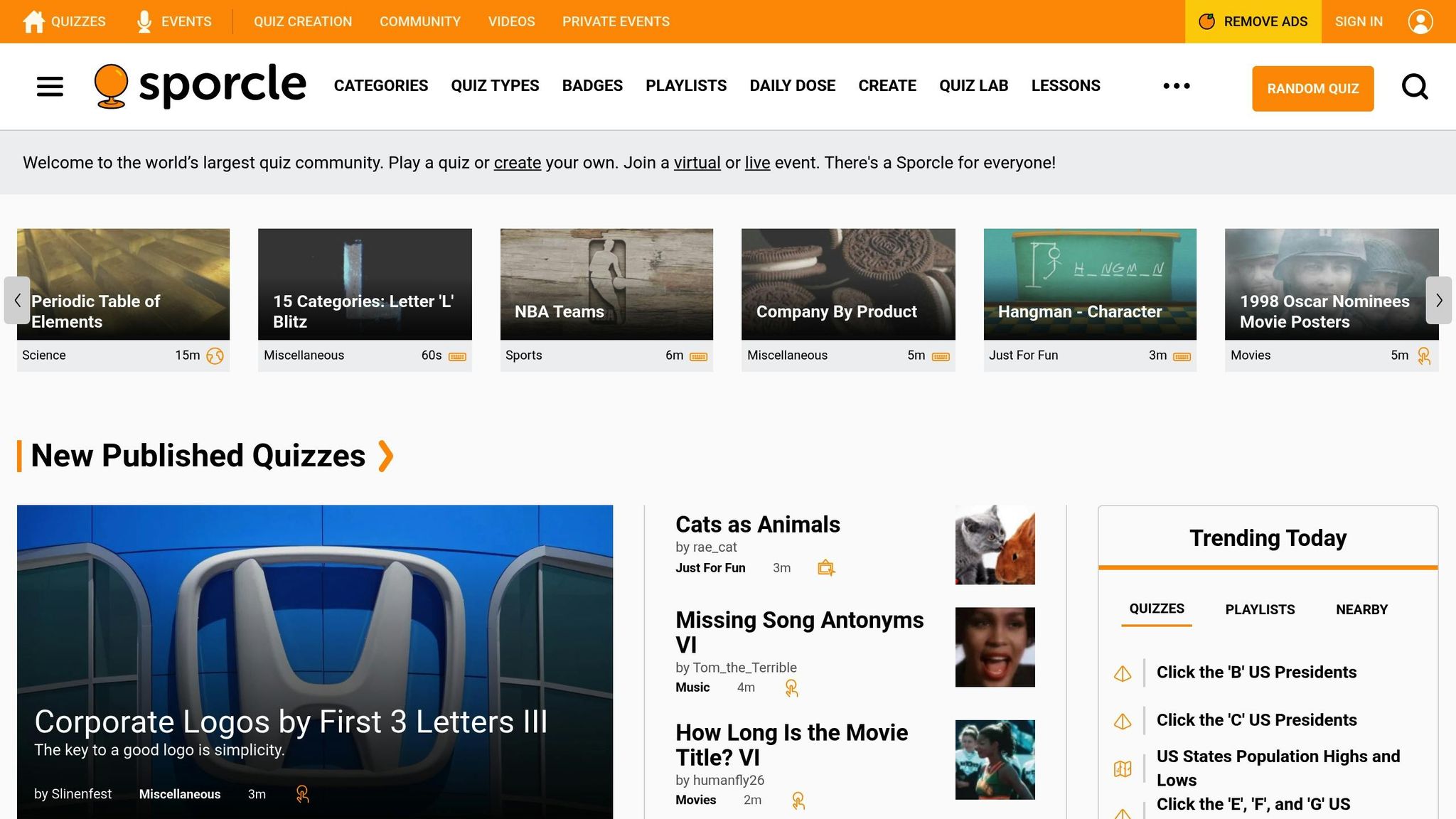This screenshot has width=1456, height=819.
Task: Click author name Slinenfest
Action: (x=81, y=794)
